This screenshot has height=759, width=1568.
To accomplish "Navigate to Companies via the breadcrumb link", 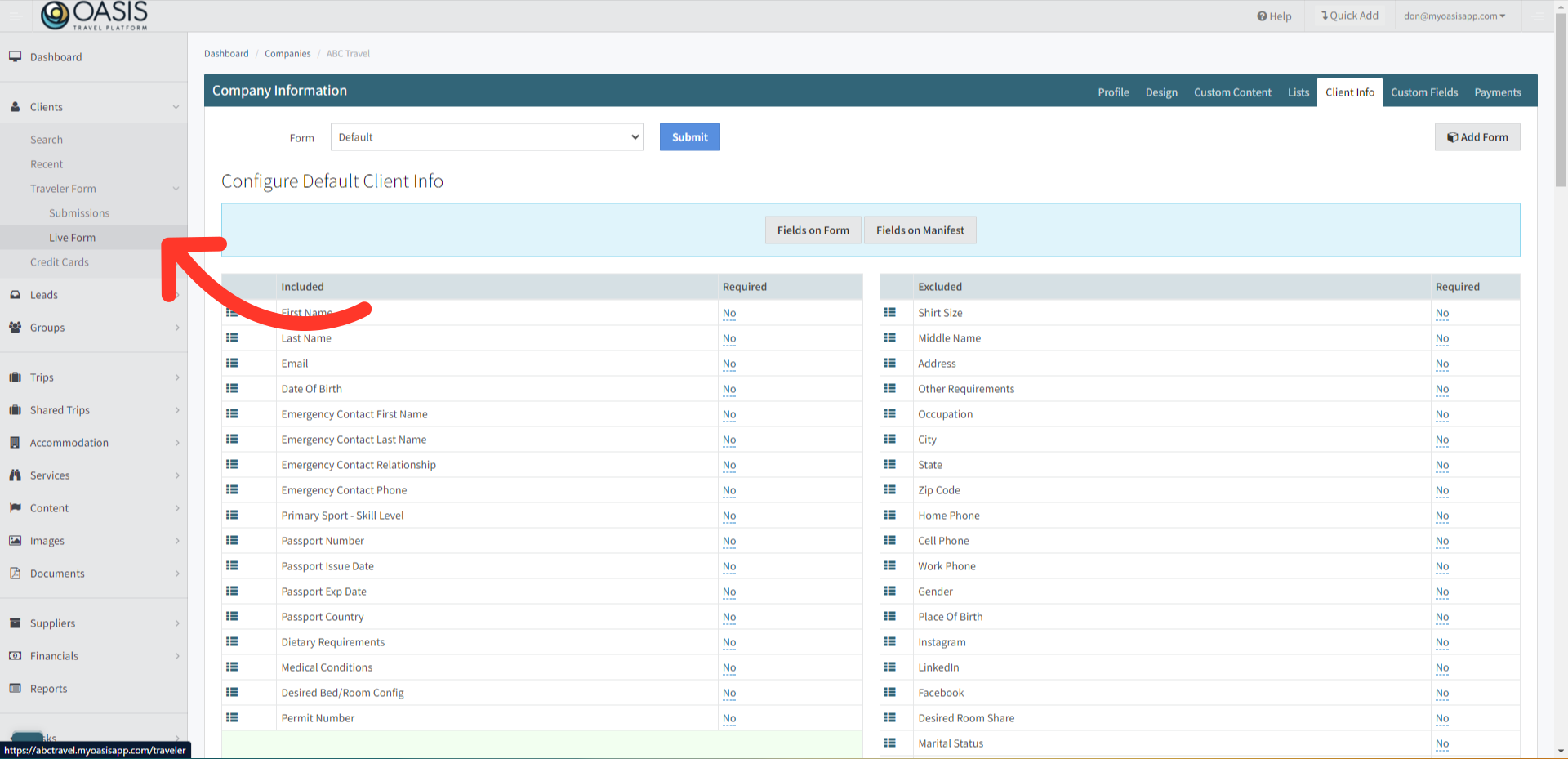I will click(x=287, y=53).
